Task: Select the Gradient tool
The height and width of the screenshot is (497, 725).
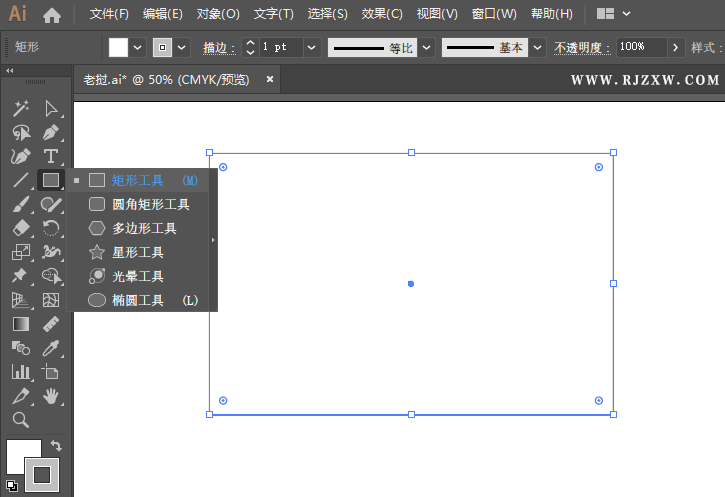Action: 21,324
